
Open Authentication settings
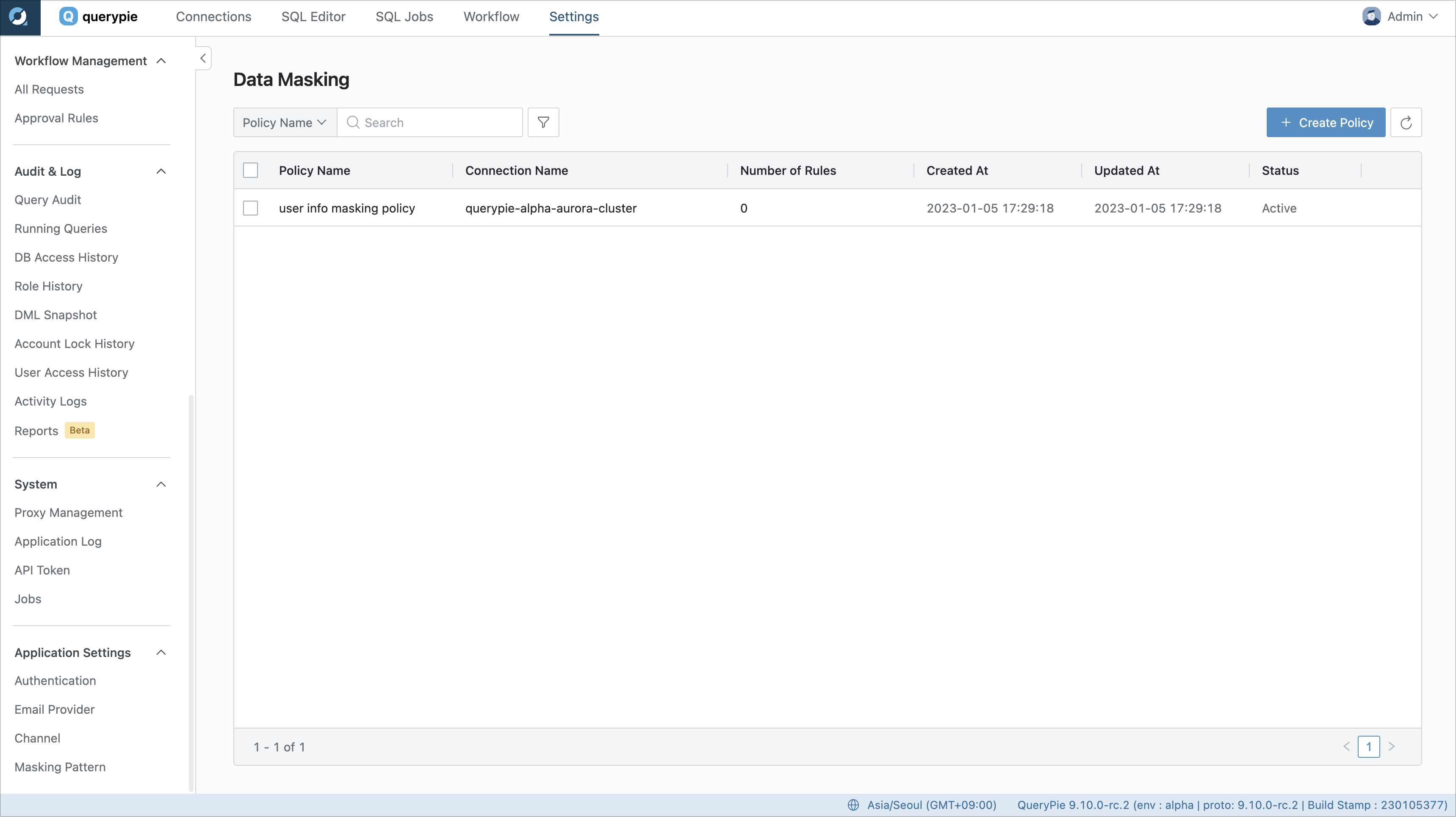pos(55,680)
